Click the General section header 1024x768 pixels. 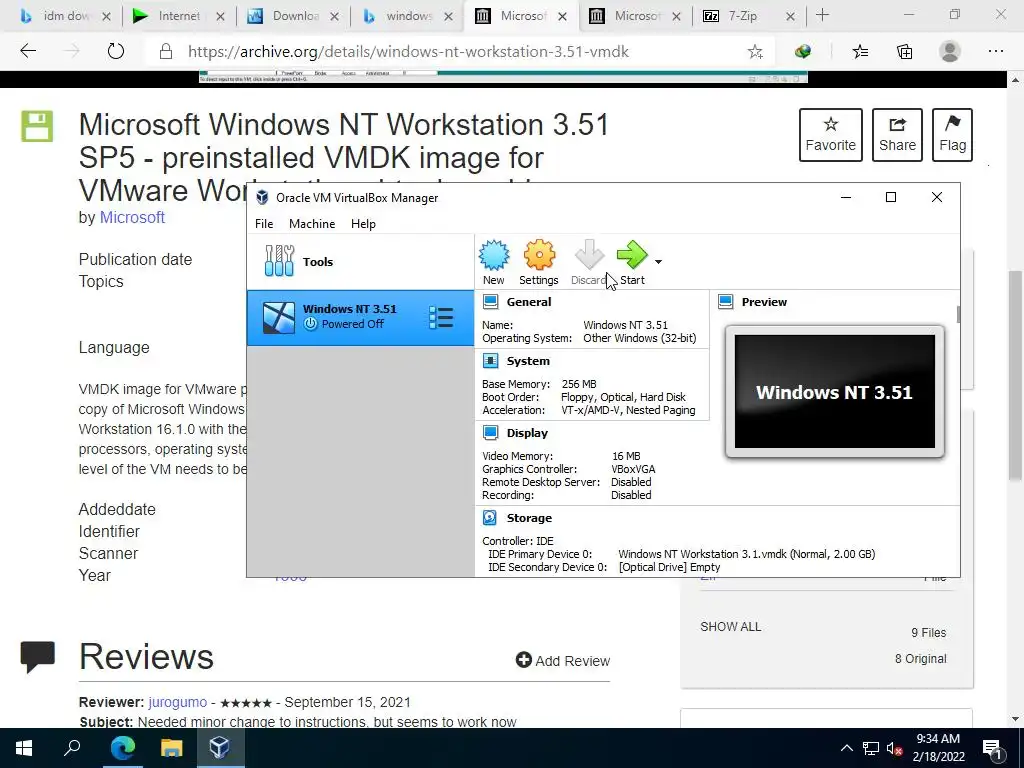click(528, 302)
